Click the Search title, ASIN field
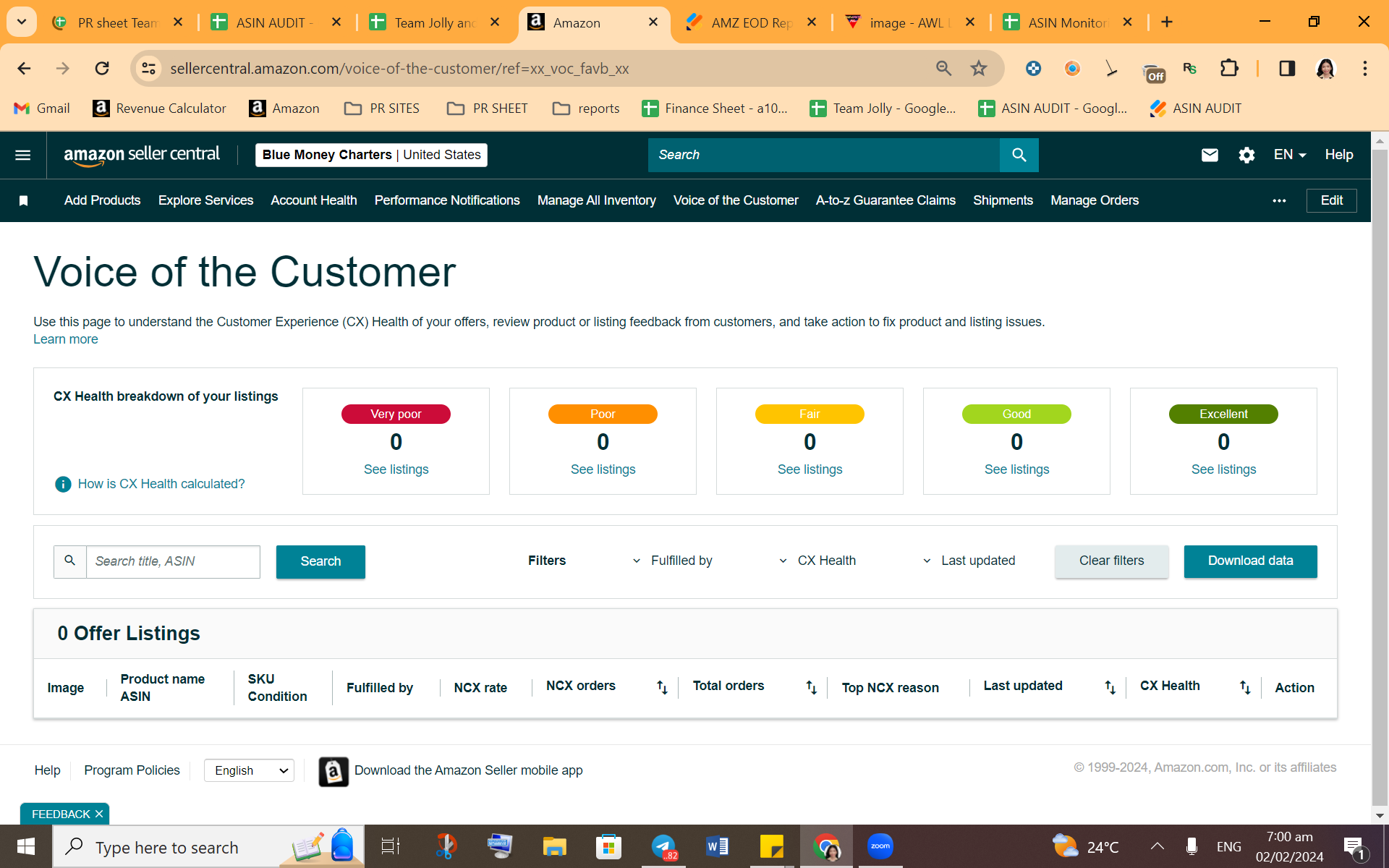This screenshot has height=868, width=1389. pos(173,562)
